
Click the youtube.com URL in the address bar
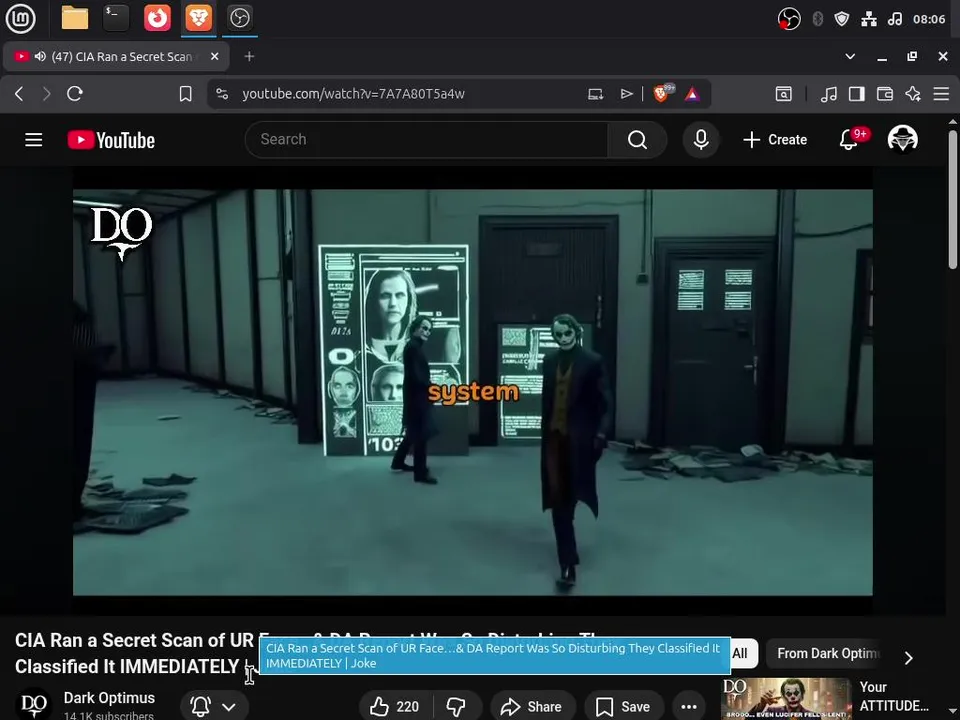pyautogui.click(x=353, y=94)
